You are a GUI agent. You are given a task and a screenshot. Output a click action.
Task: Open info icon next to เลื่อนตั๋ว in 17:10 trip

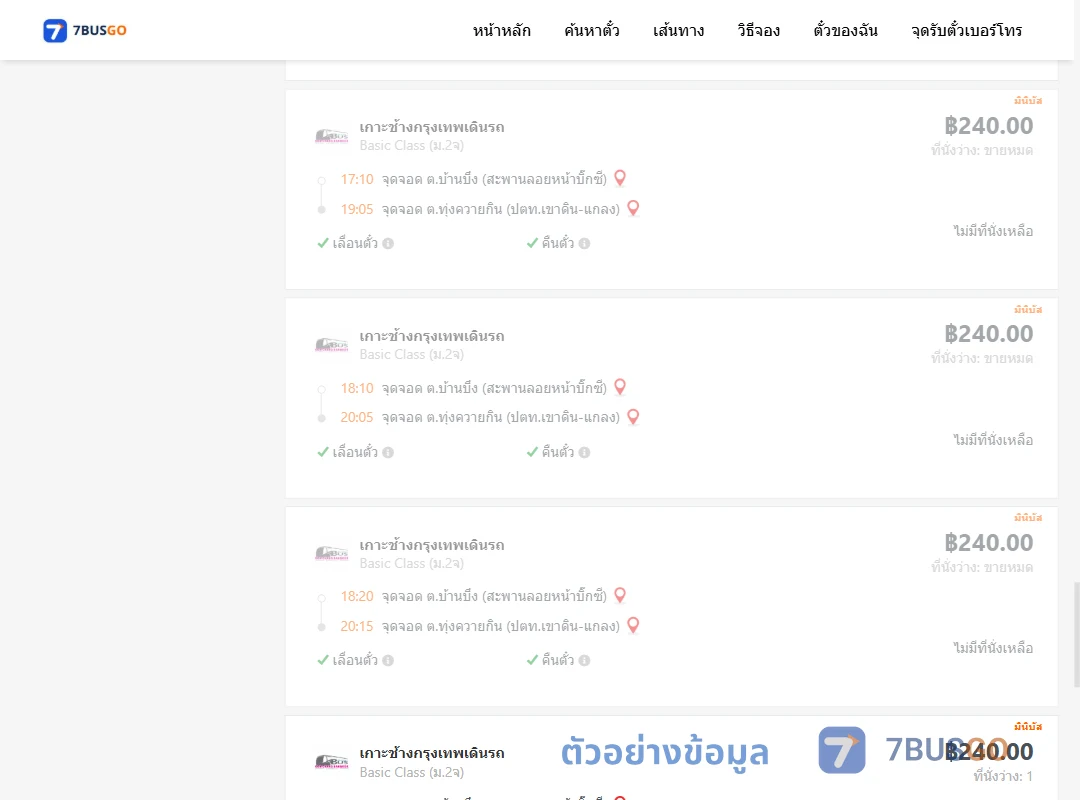(x=388, y=243)
